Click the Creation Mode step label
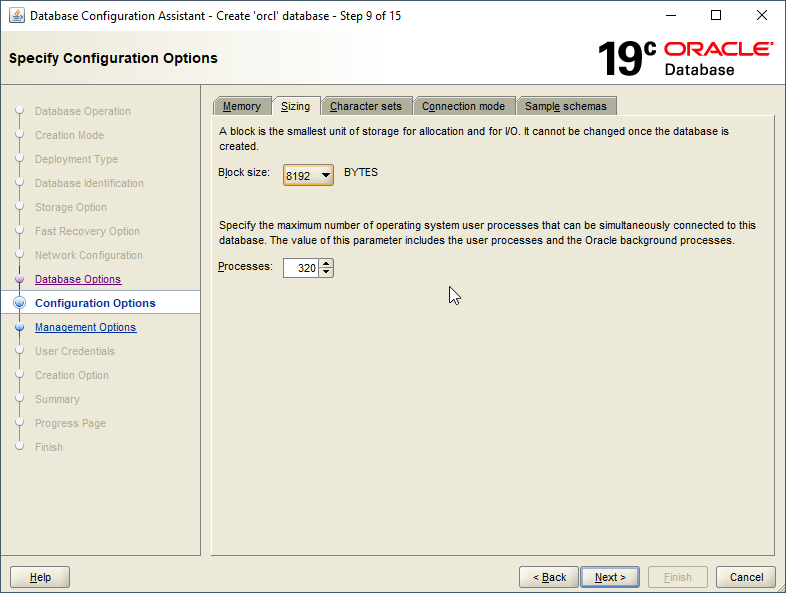 click(69, 135)
